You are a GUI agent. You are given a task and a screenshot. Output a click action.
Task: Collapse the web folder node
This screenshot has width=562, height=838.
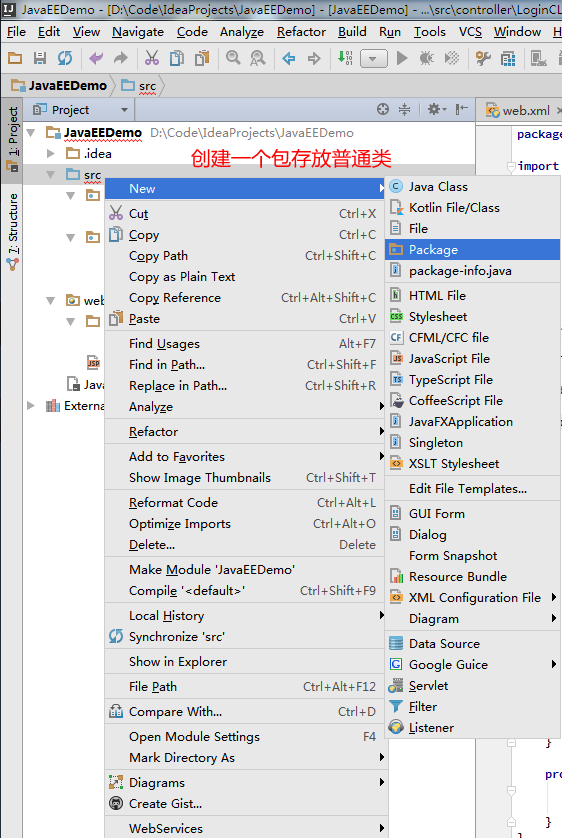(51, 300)
